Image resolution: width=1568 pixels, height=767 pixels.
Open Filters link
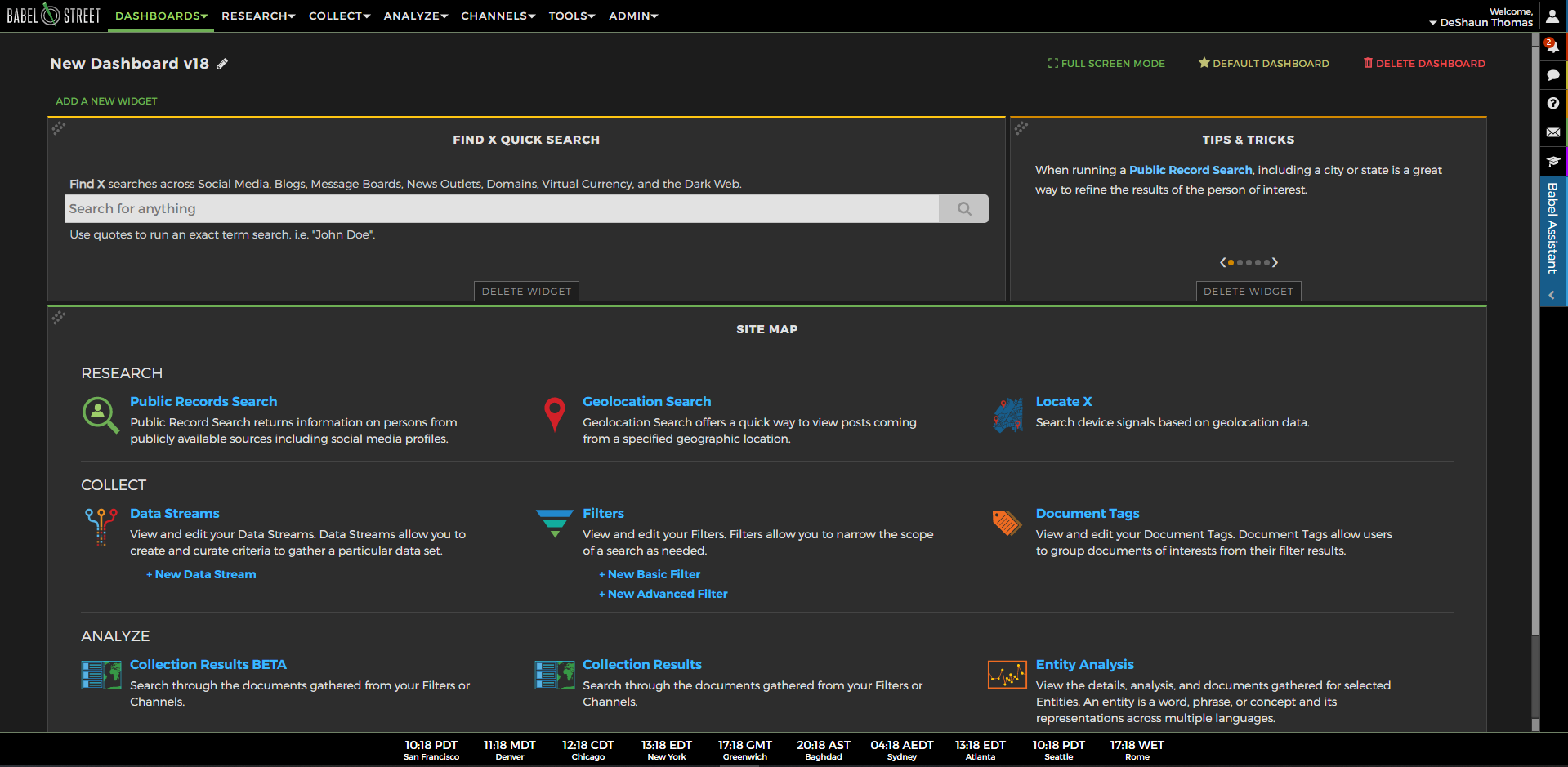pos(603,513)
